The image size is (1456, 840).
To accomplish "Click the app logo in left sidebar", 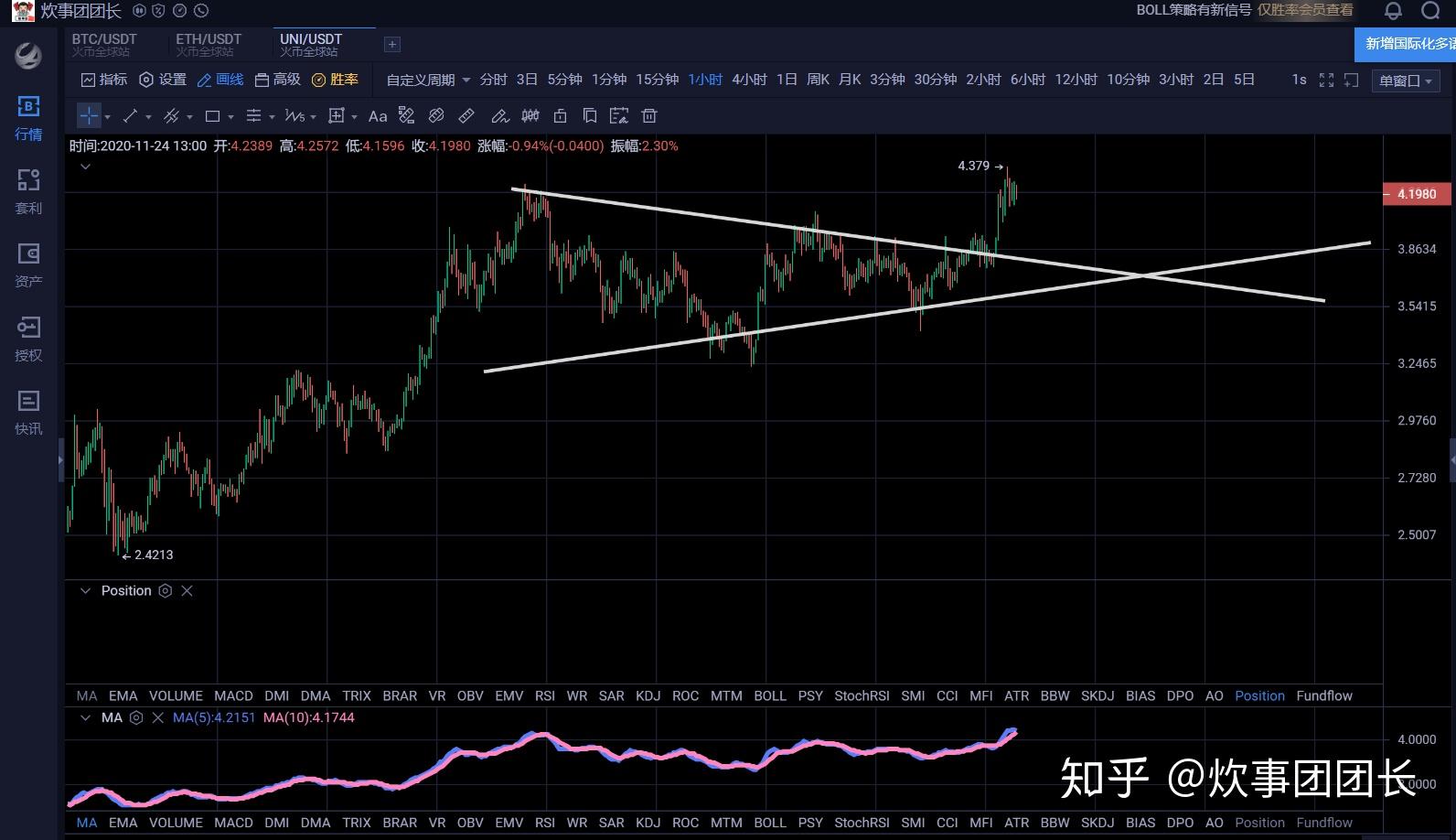I will 28,56.
